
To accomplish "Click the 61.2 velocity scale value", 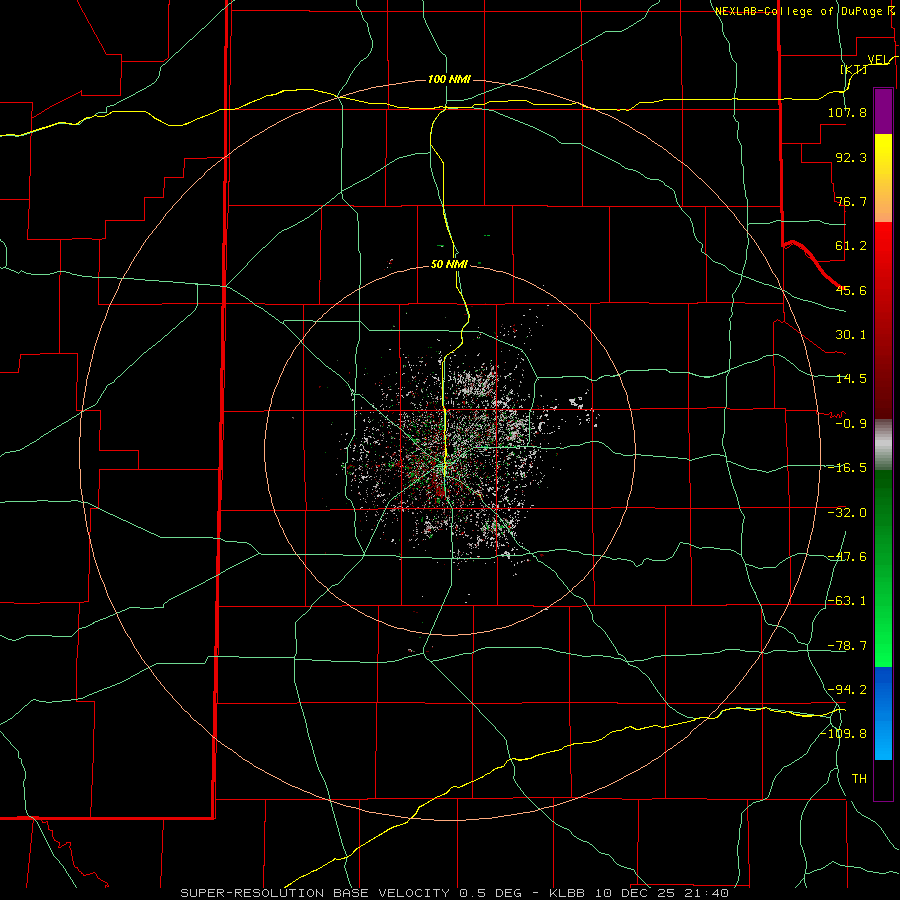I will [x=851, y=246].
